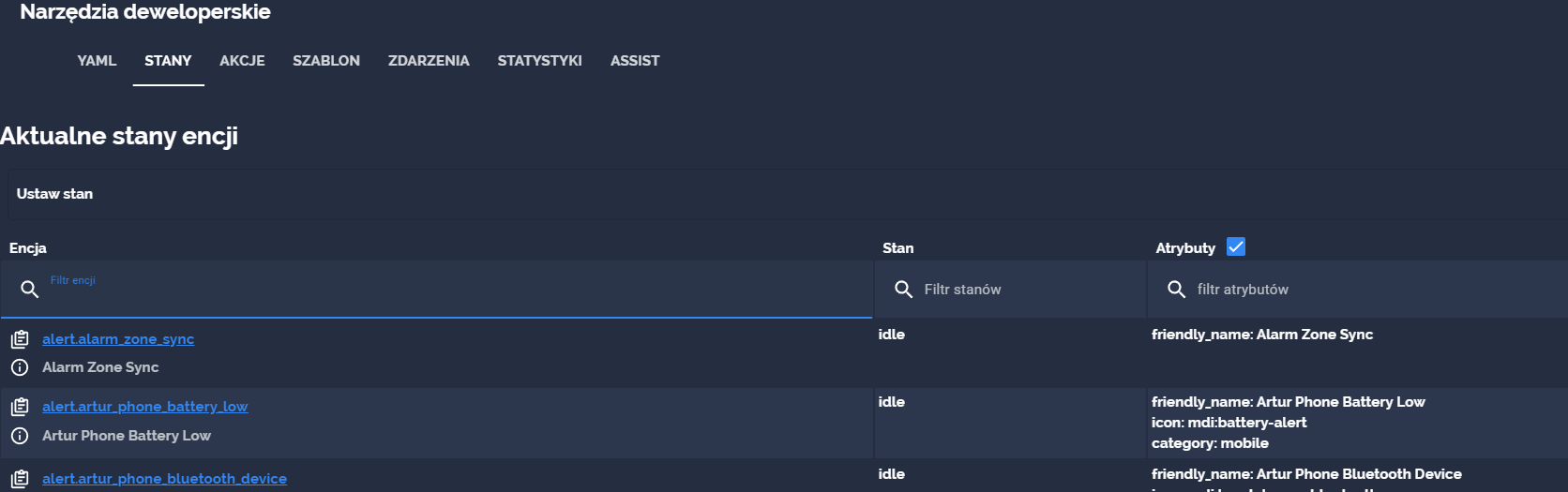Click the search icon in entity filter

click(x=30, y=290)
